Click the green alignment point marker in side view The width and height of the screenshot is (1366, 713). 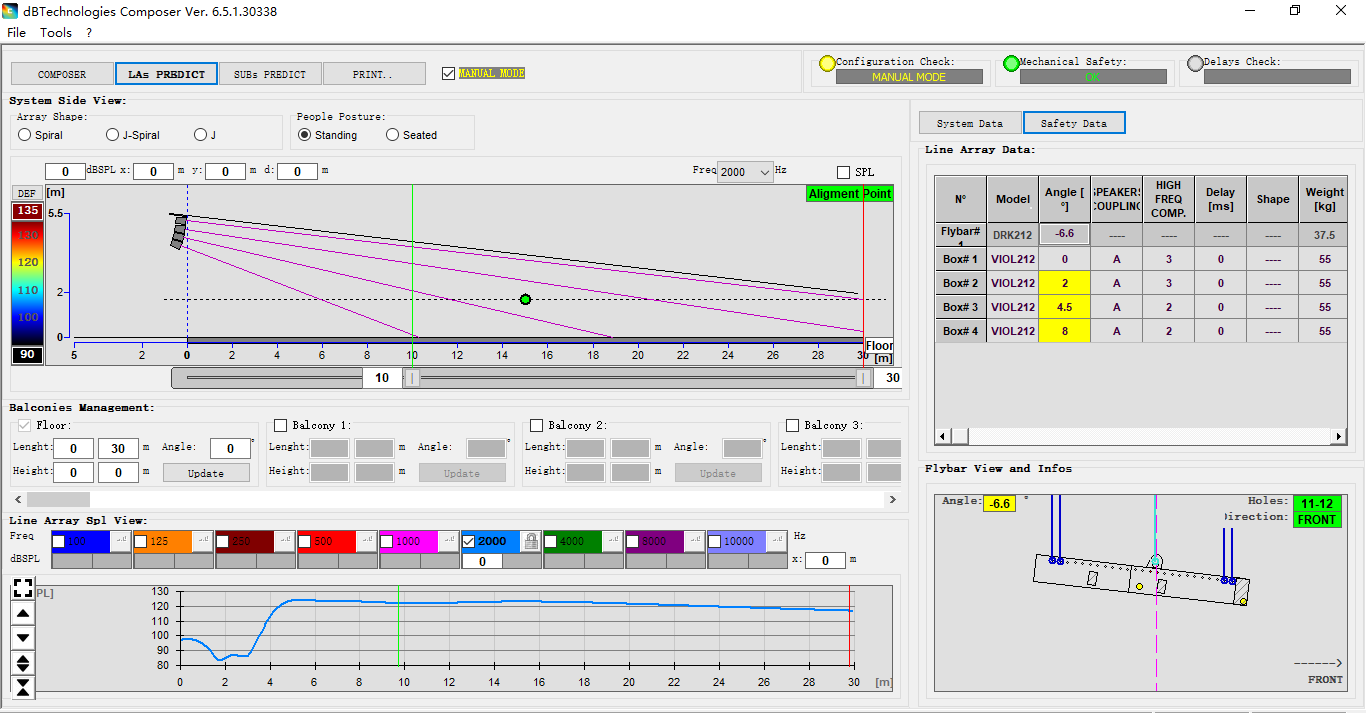[525, 299]
